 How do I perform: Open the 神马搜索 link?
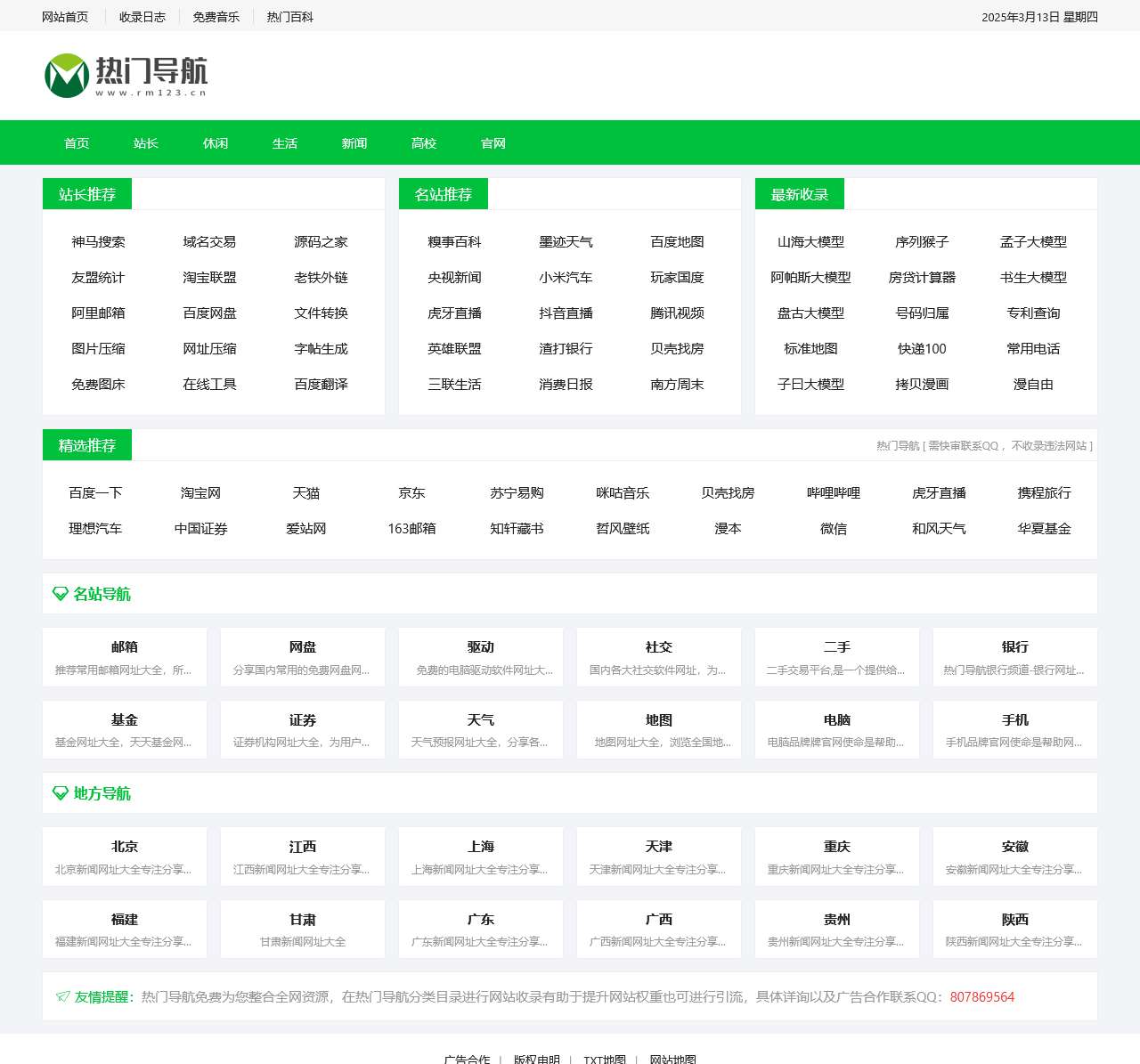(98, 242)
